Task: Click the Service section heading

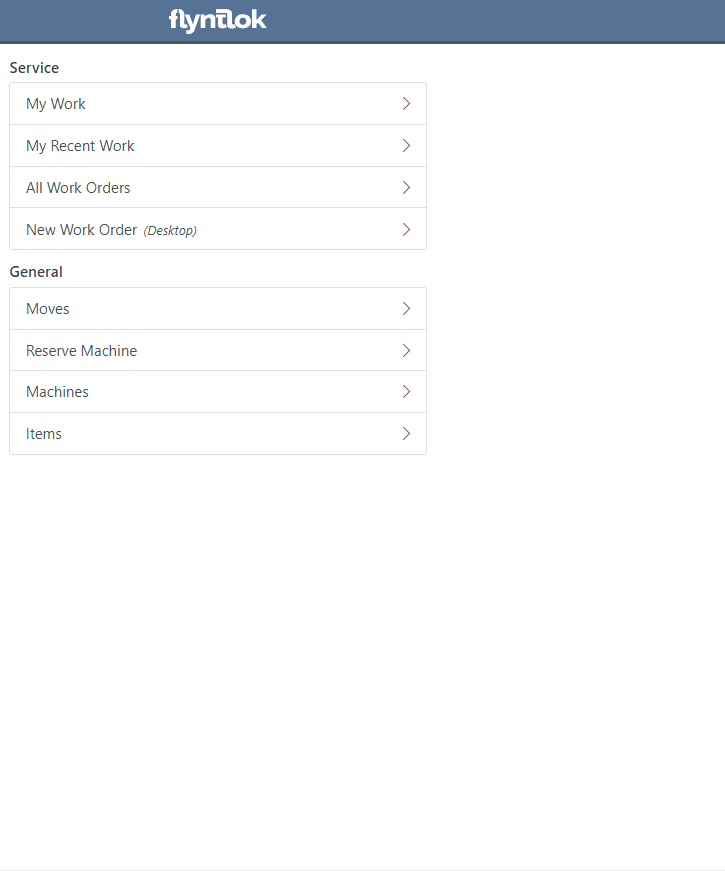Action: (34, 68)
